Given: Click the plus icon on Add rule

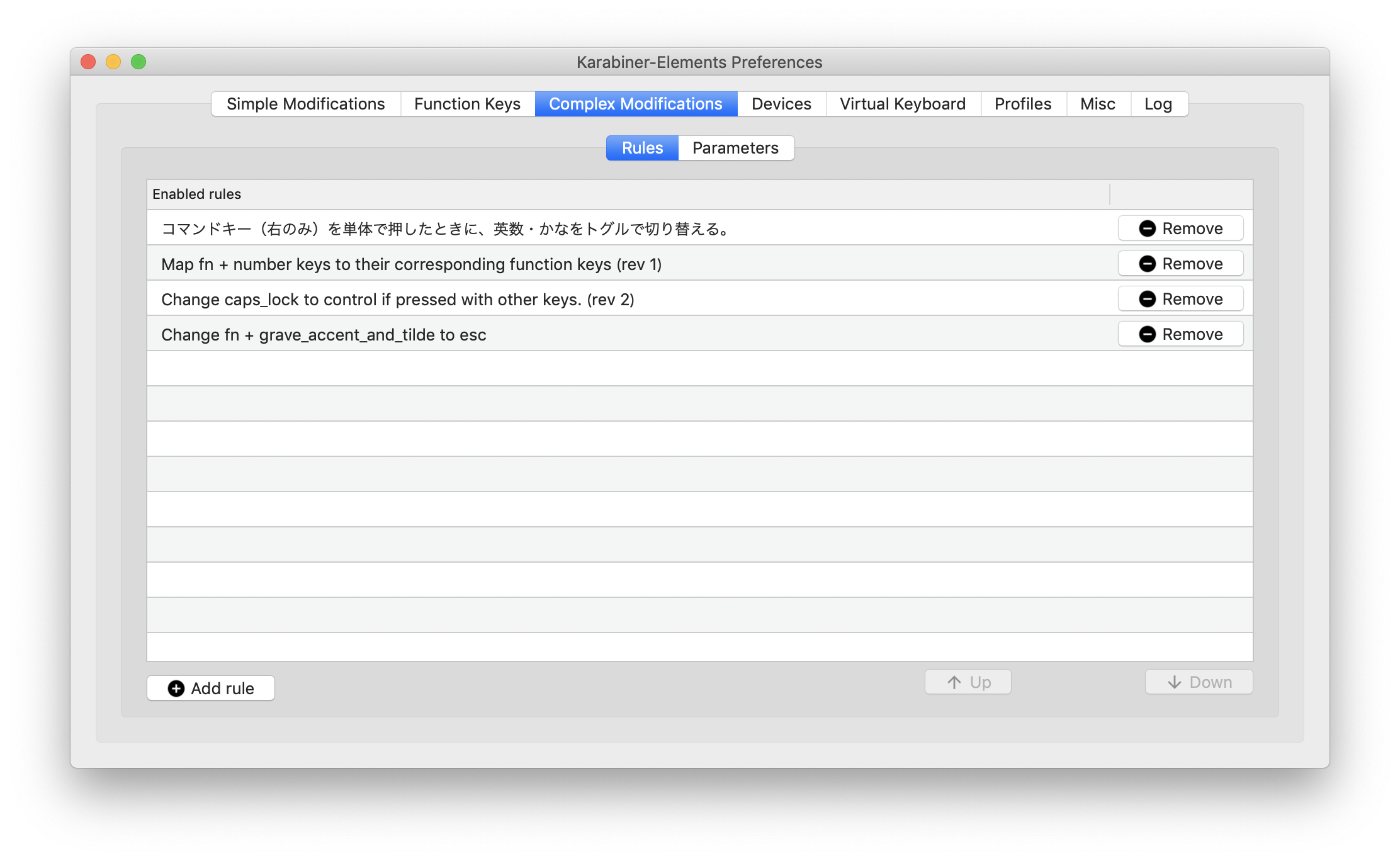Looking at the screenshot, I should coord(176,689).
